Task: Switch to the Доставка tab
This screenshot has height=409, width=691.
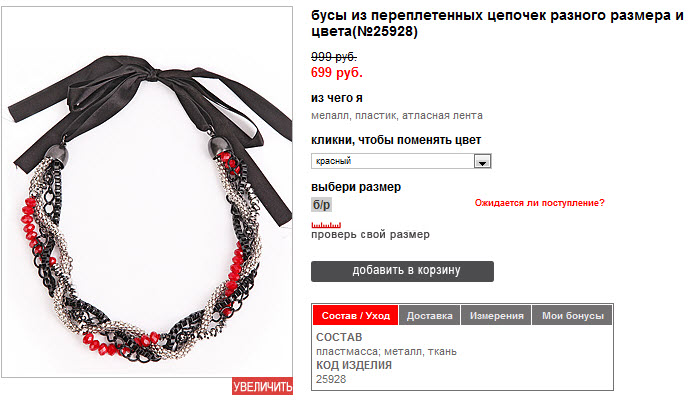Action: coord(430,316)
